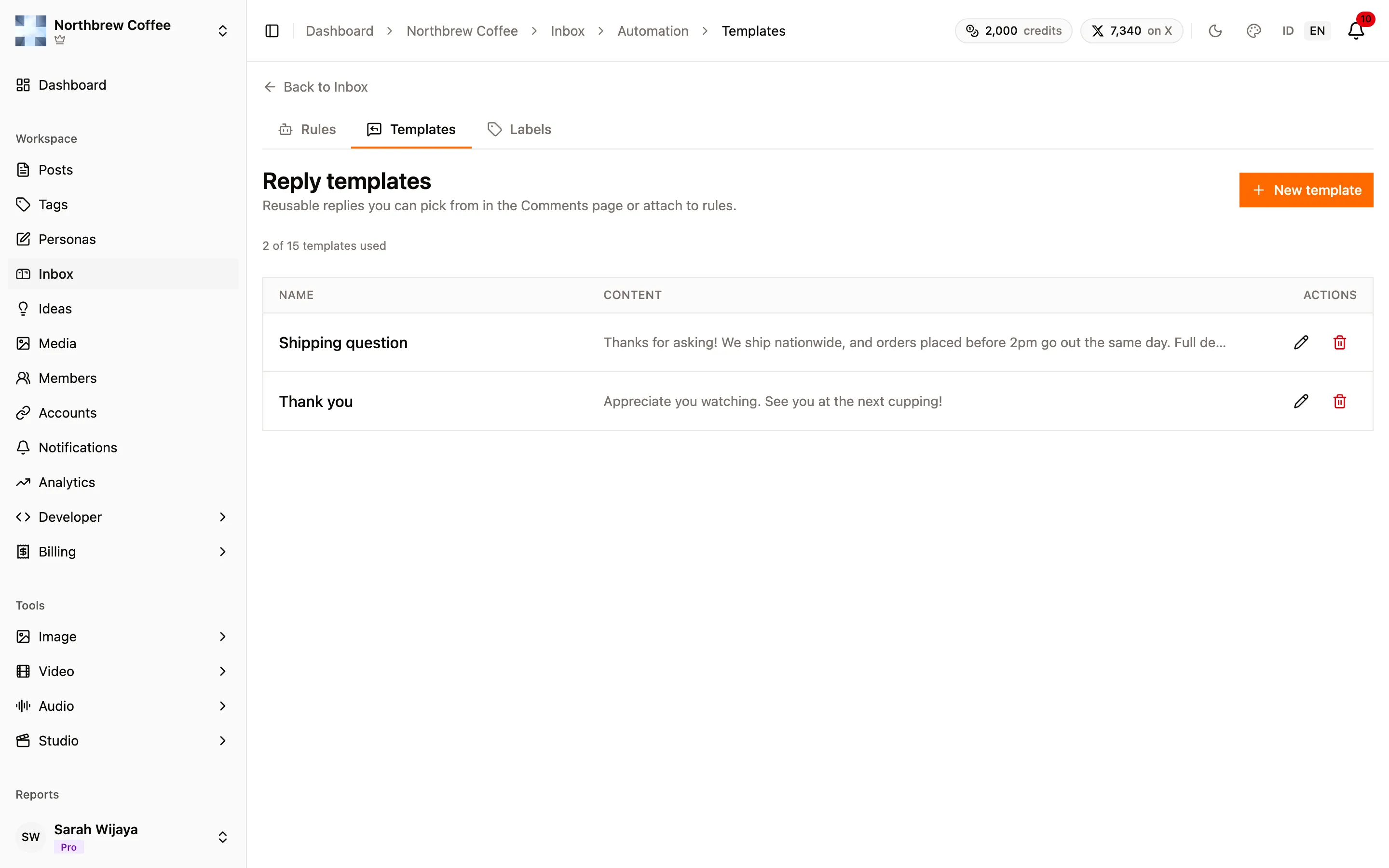Open the Automation breadcrumb

pos(653,31)
